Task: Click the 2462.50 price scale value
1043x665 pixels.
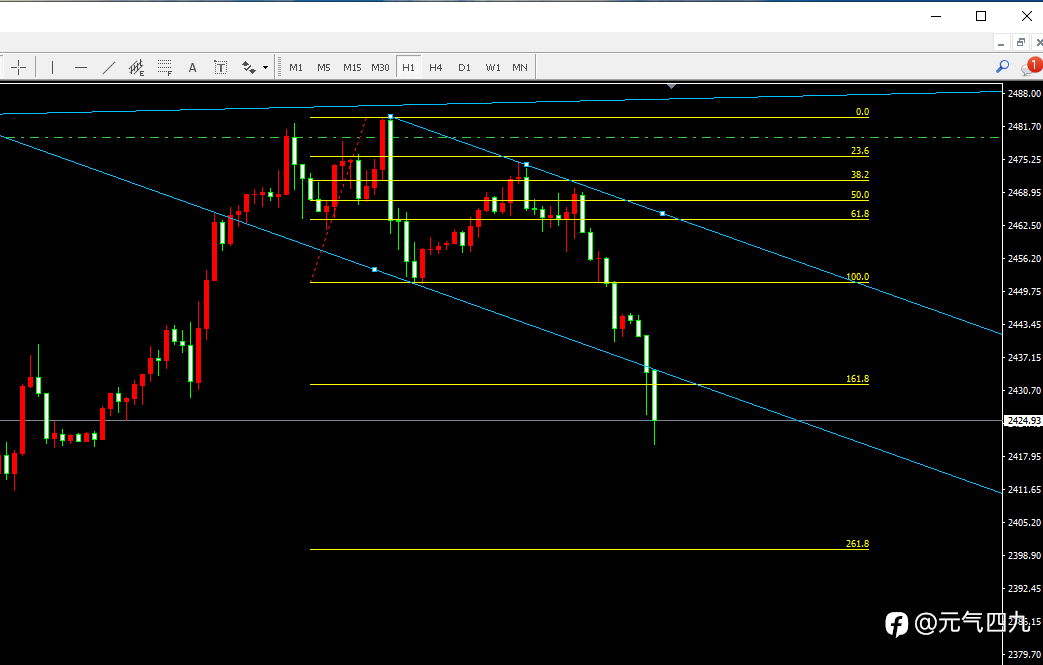Action: pos(1024,225)
